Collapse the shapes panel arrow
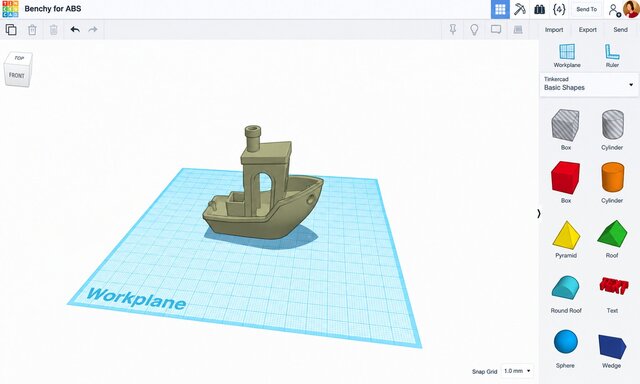Viewport: 640px width, 384px height. pyautogui.click(x=539, y=213)
